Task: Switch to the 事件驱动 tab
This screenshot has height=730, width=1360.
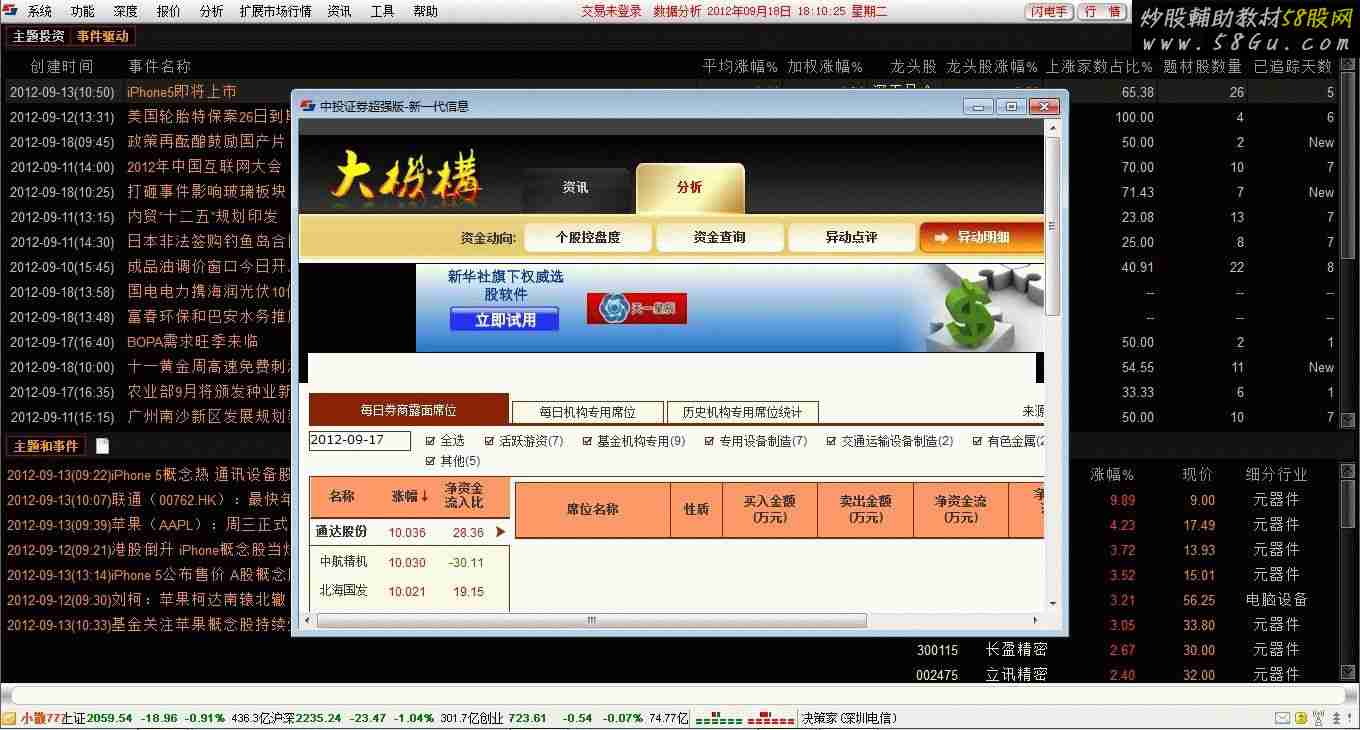Action: pyautogui.click(x=103, y=36)
